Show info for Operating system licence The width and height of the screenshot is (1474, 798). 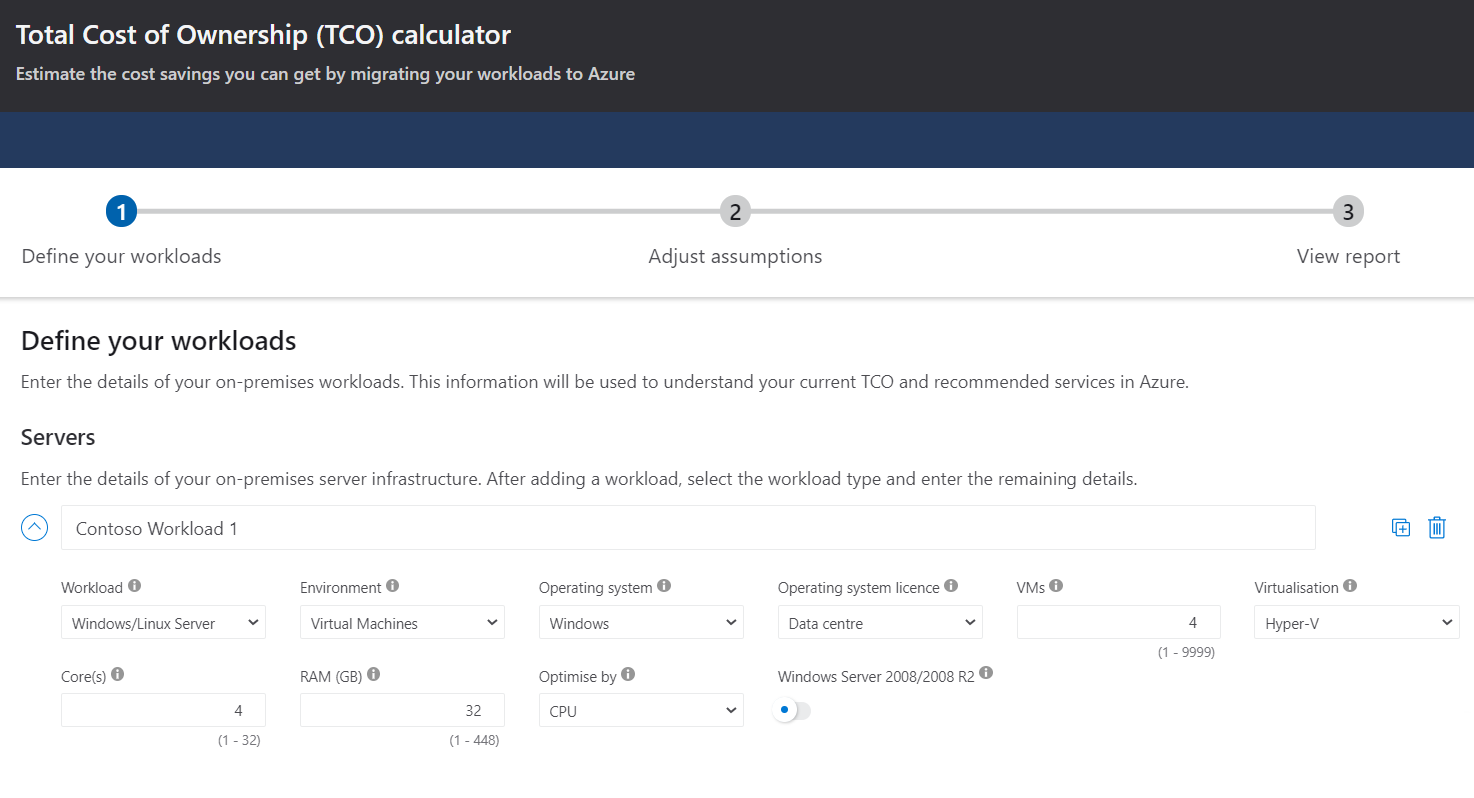pos(951,586)
